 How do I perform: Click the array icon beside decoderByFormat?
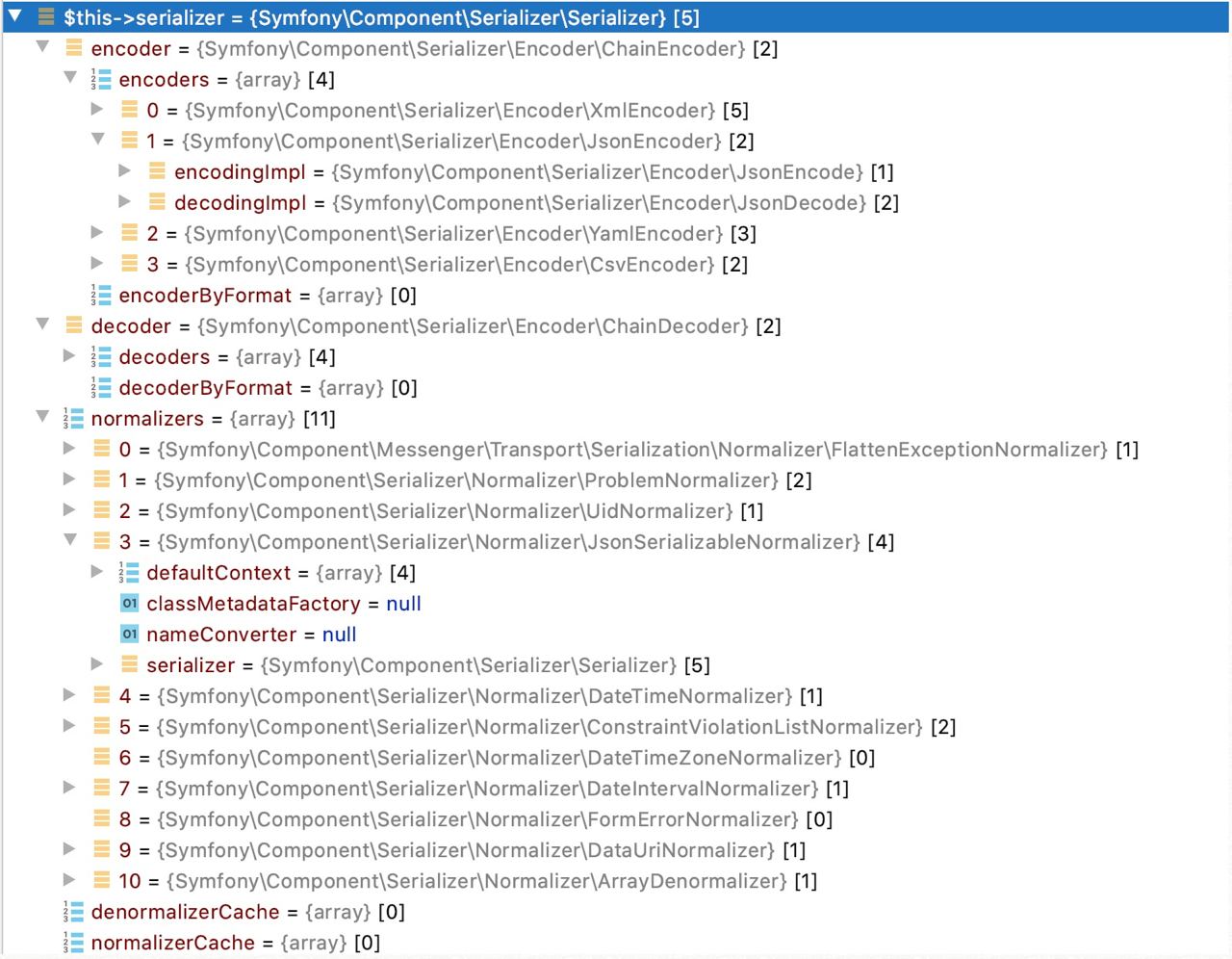101,387
